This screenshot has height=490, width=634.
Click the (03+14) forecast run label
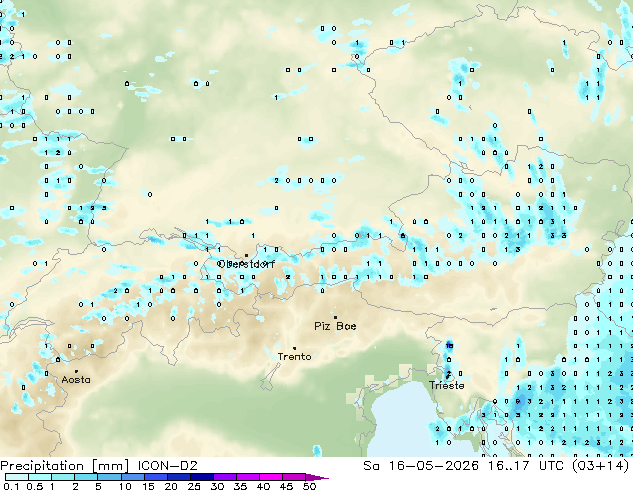pyautogui.click(x=601, y=466)
